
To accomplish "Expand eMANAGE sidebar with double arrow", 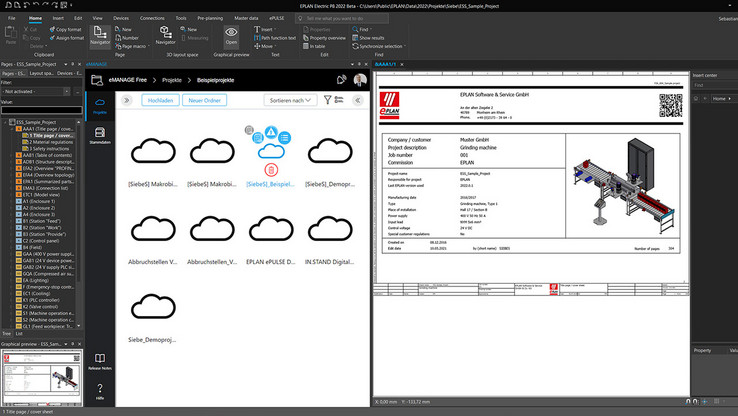I will point(127,100).
